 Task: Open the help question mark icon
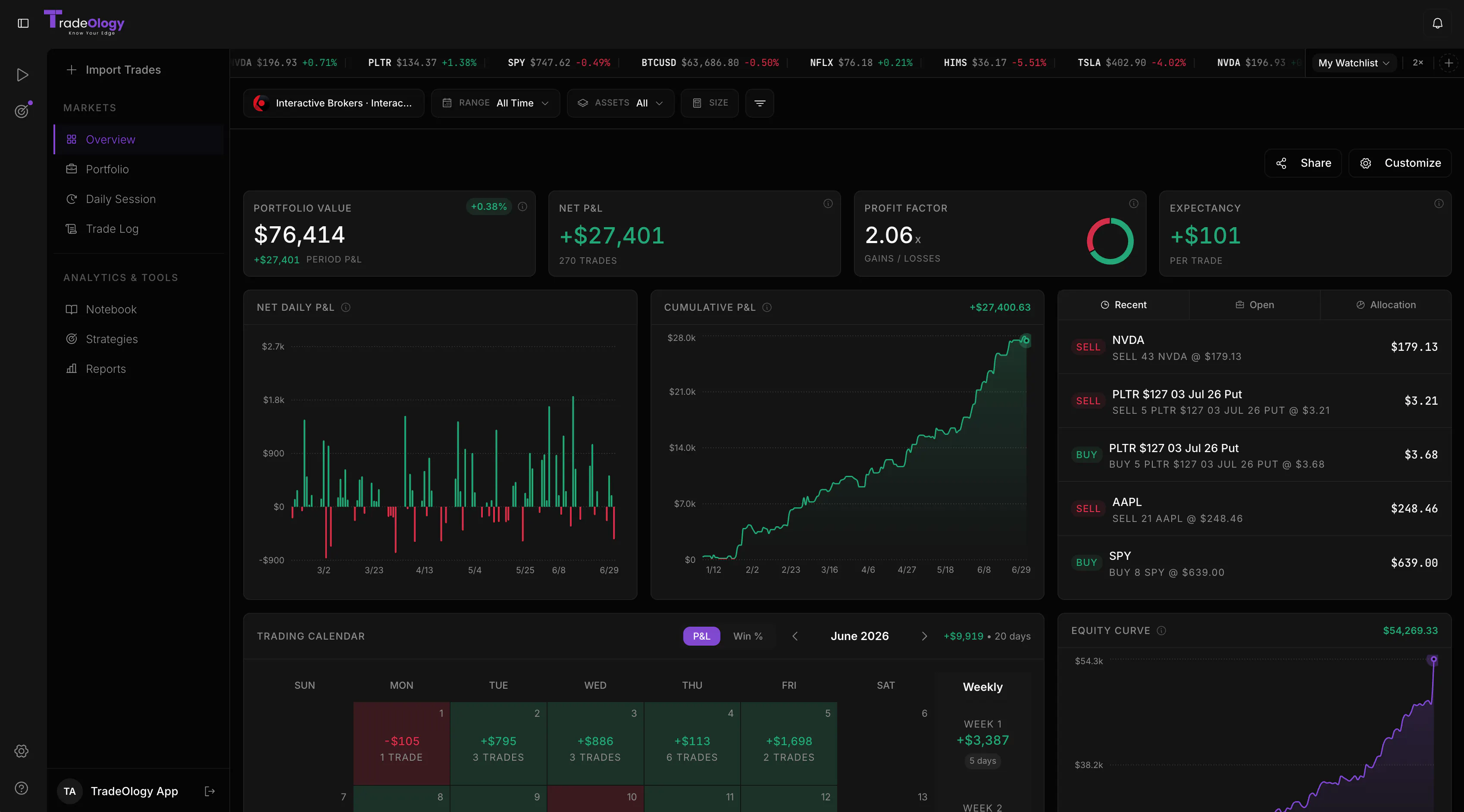coord(22,788)
